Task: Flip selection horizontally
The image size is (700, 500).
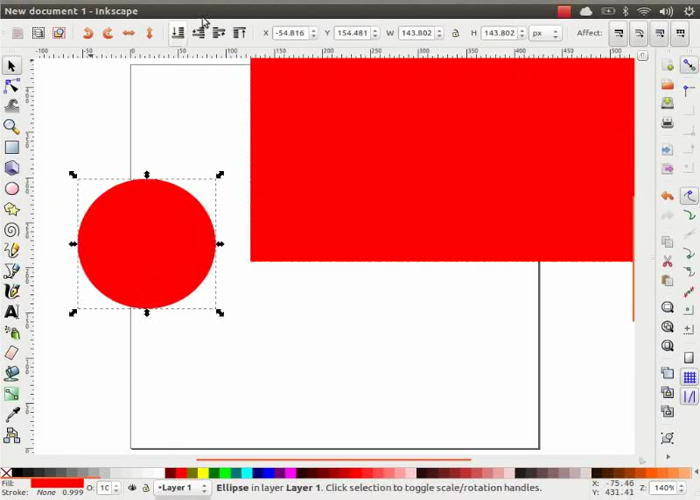Action: point(128,33)
